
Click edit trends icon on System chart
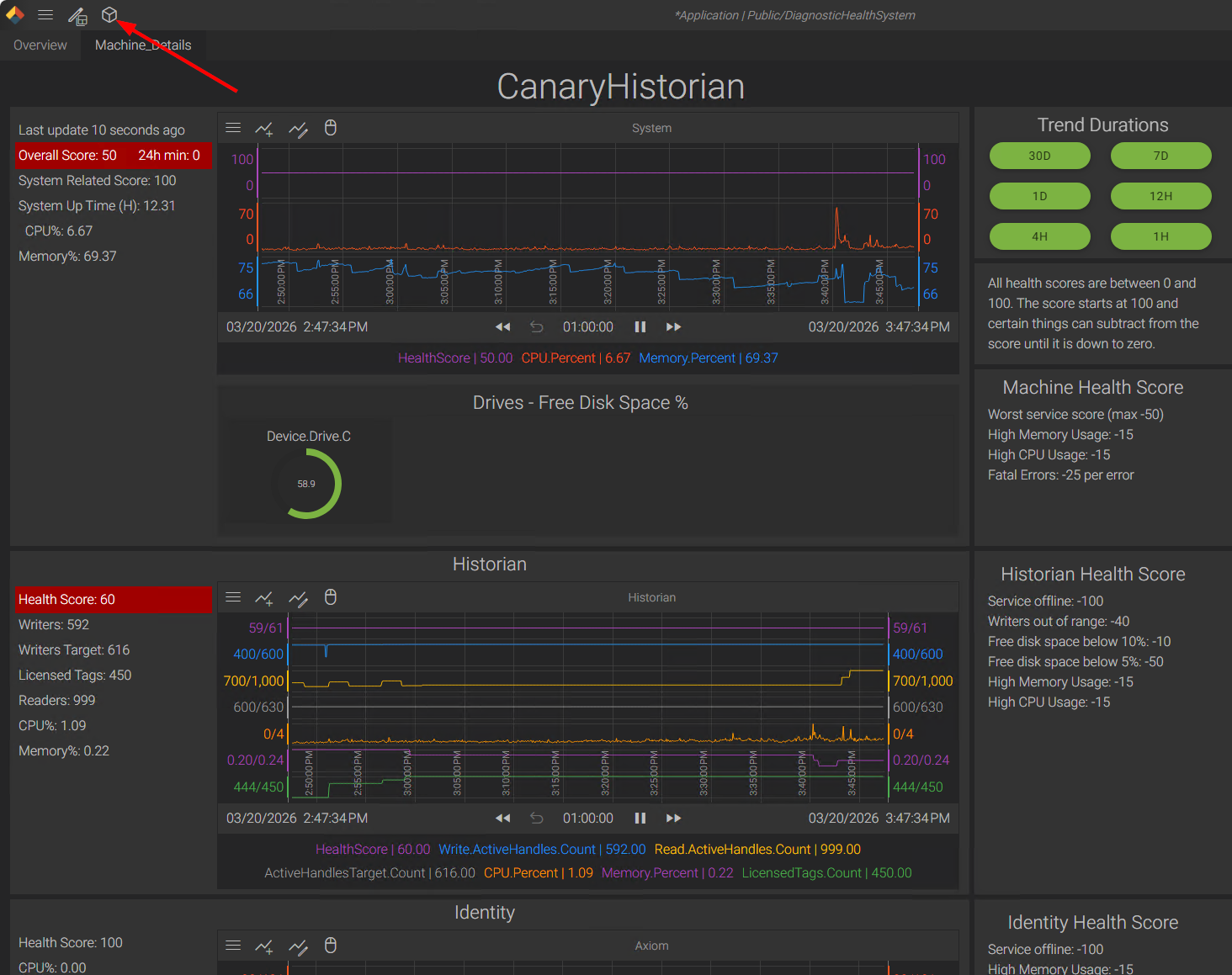point(298,129)
